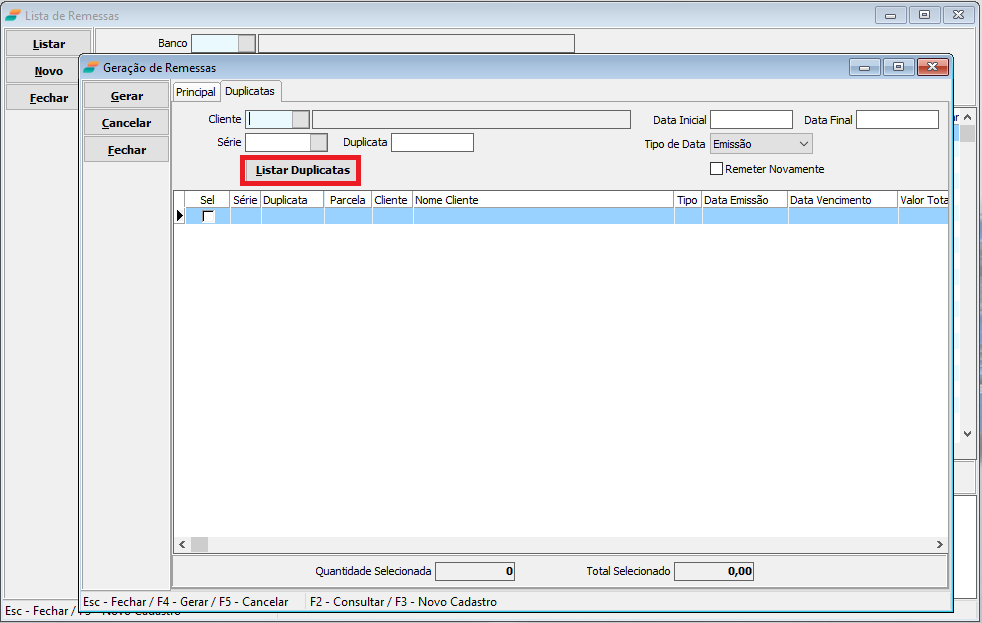Switch to the Principal tab

[x=195, y=92]
